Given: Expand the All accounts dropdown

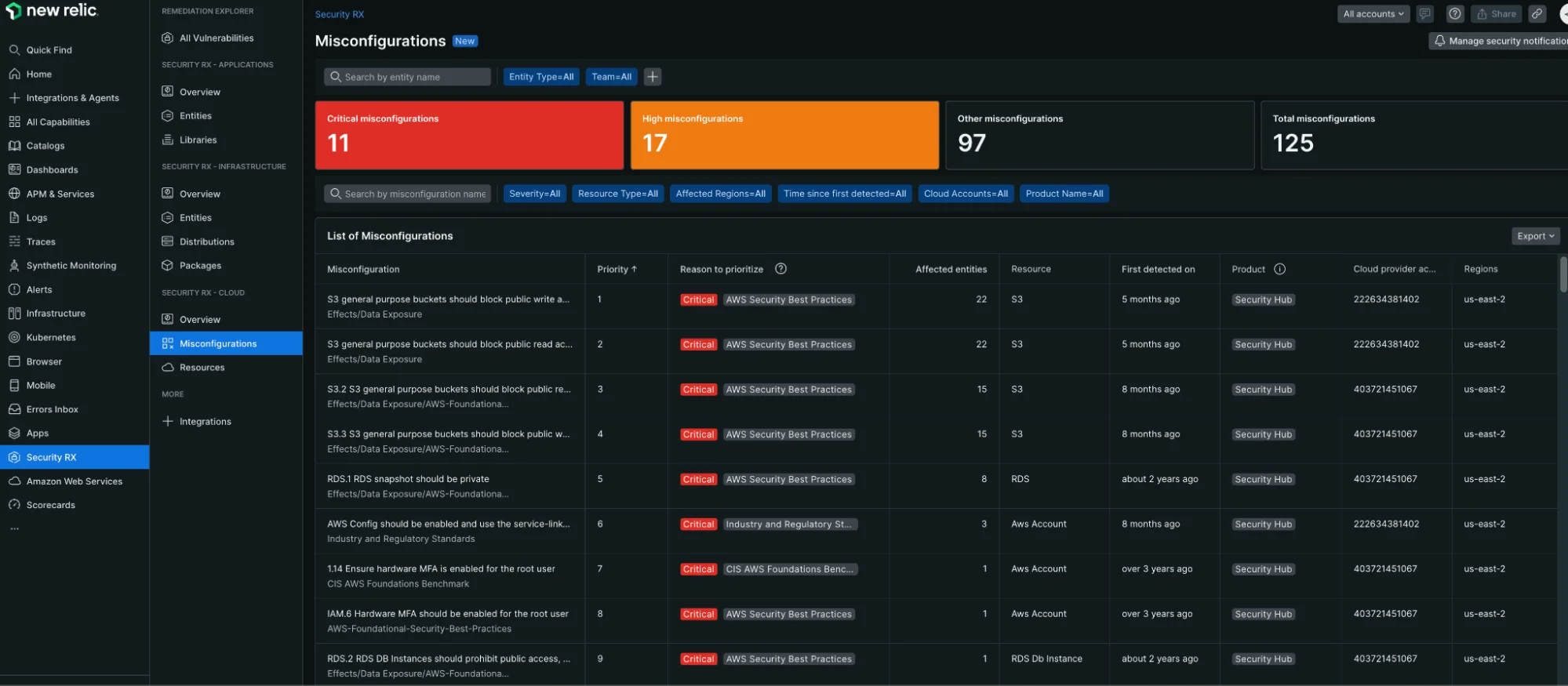Looking at the screenshot, I should pyautogui.click(x=1373, y=14).
